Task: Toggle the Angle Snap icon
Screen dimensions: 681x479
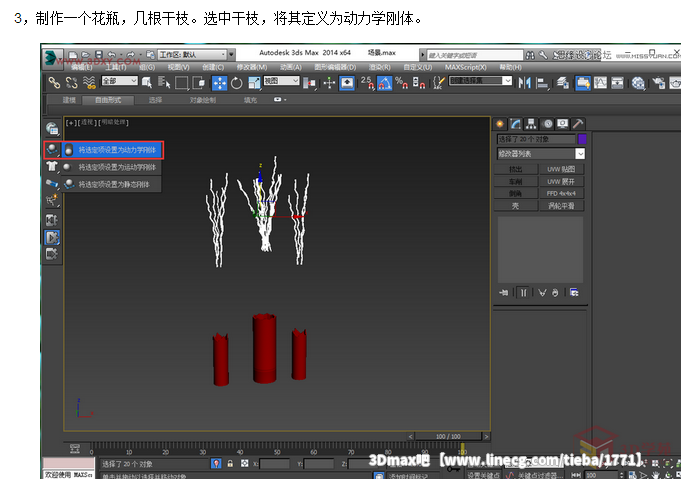Action: (384, 83)
